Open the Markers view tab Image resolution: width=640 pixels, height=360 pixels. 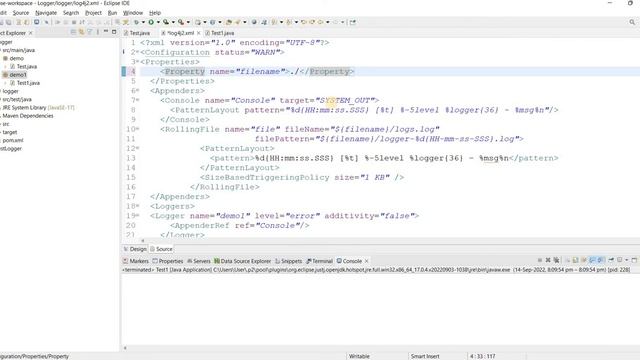[x=136, y=261]
